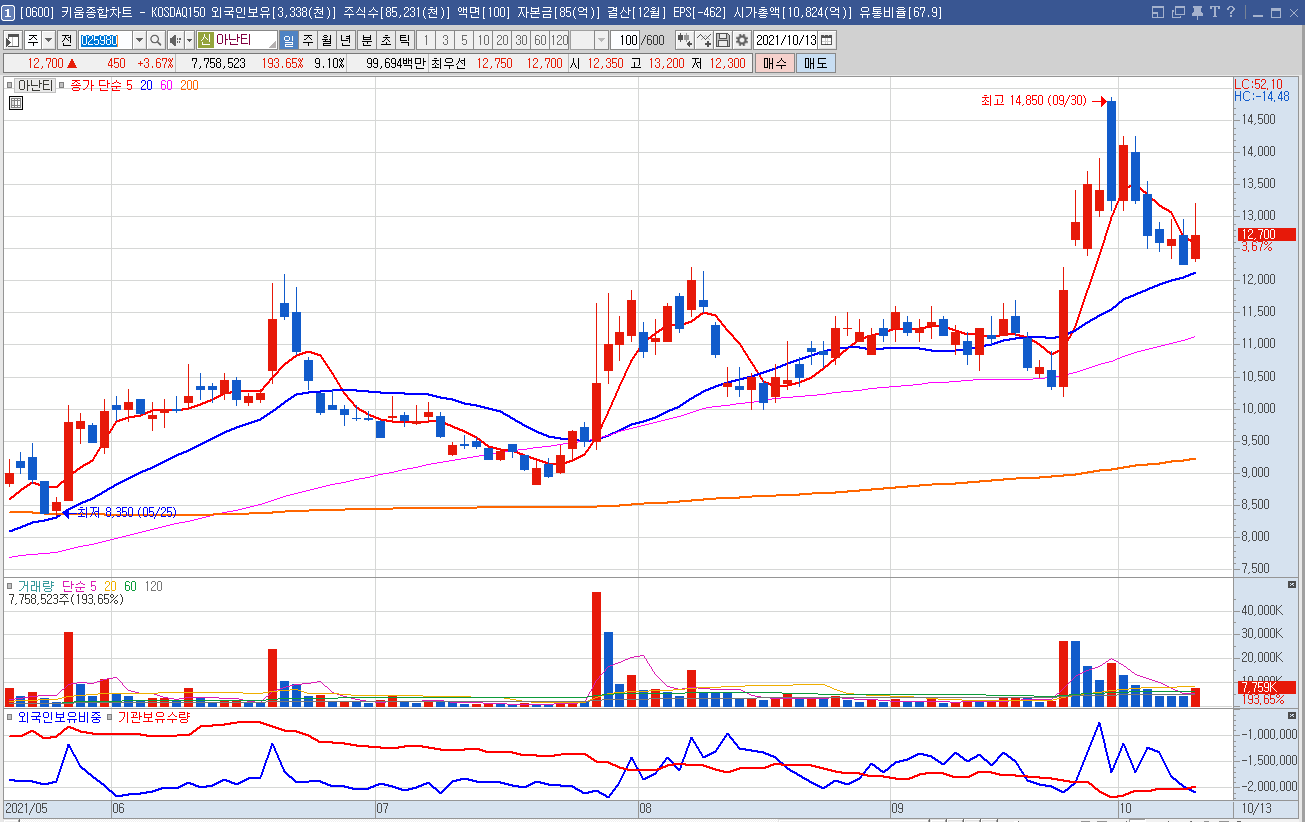Click the indicator line settings icon
The width and height of the screenshot is (1305, 822).
point(704,40)
